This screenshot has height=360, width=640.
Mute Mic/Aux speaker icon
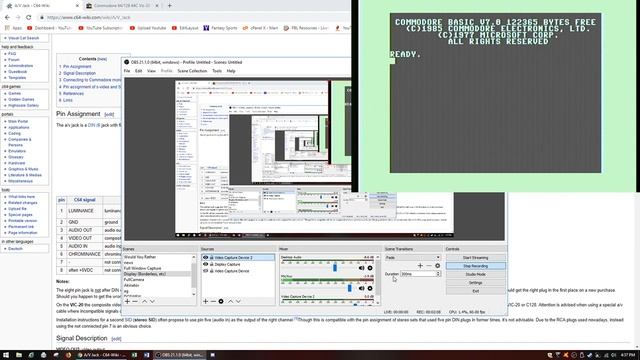pos(361,288)
